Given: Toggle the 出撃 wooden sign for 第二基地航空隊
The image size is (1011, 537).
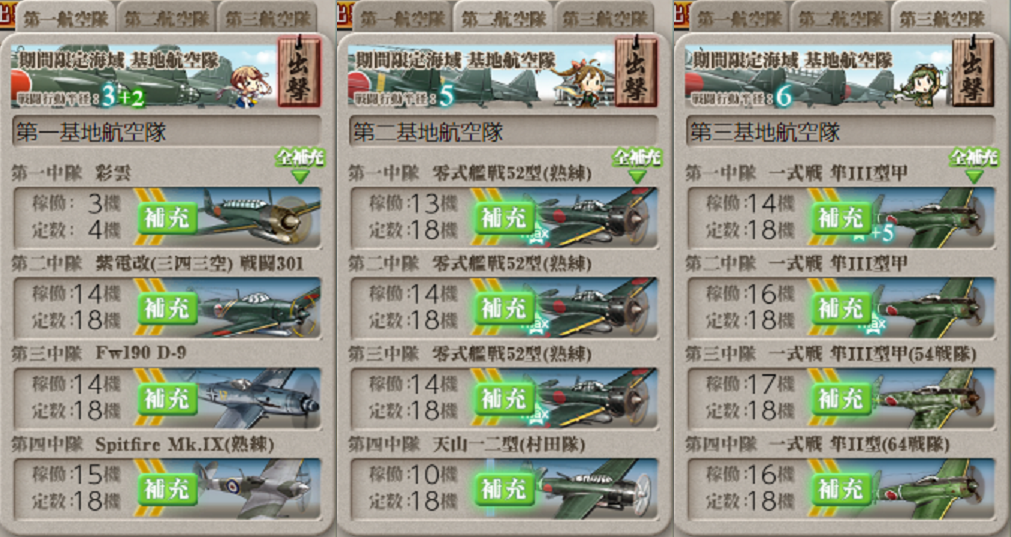Looking at the screenshot, I should pos(636,72).
